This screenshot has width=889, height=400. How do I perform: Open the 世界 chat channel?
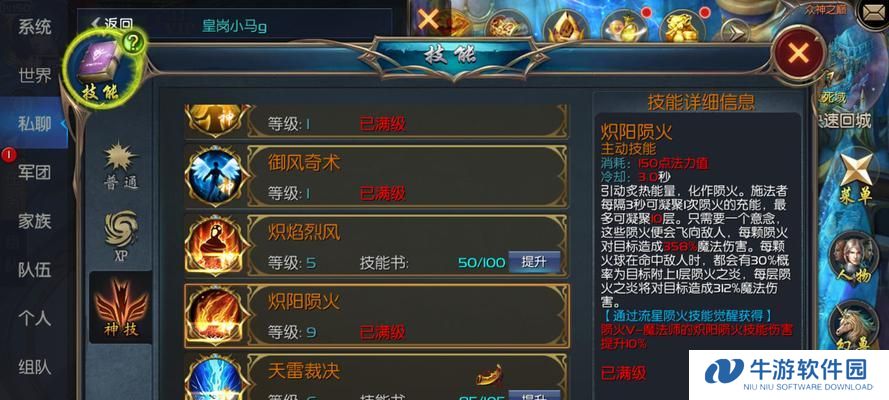(x=35, y=75)
